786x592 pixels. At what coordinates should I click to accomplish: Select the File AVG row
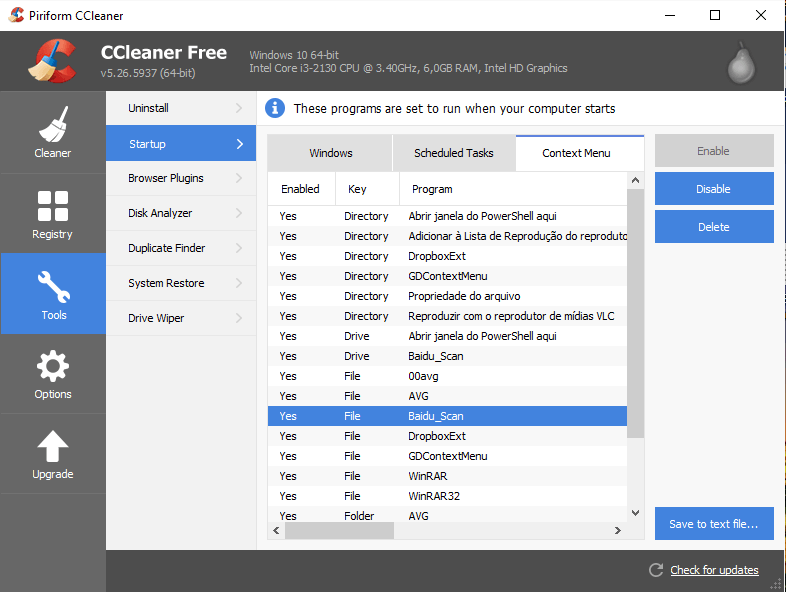447,397
